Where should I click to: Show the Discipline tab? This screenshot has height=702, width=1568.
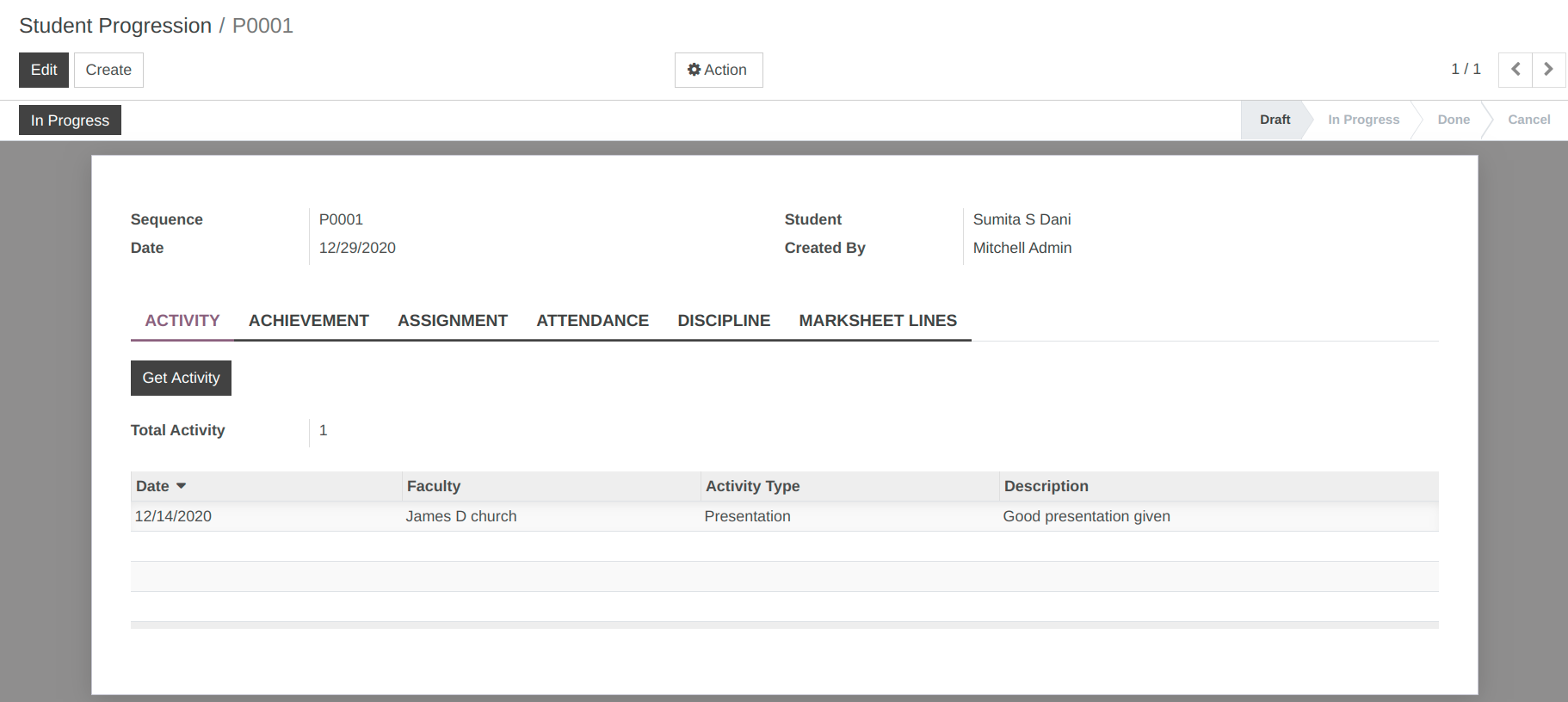point(724,321)
